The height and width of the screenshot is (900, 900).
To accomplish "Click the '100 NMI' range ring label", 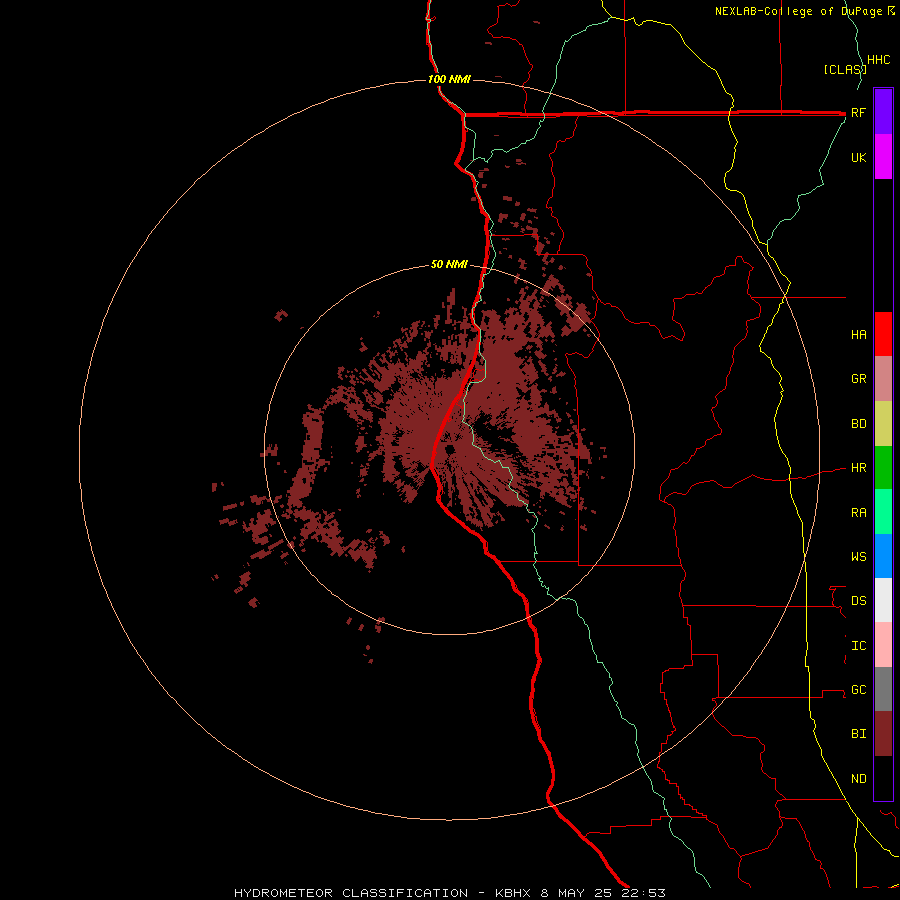I will [449, 79].
